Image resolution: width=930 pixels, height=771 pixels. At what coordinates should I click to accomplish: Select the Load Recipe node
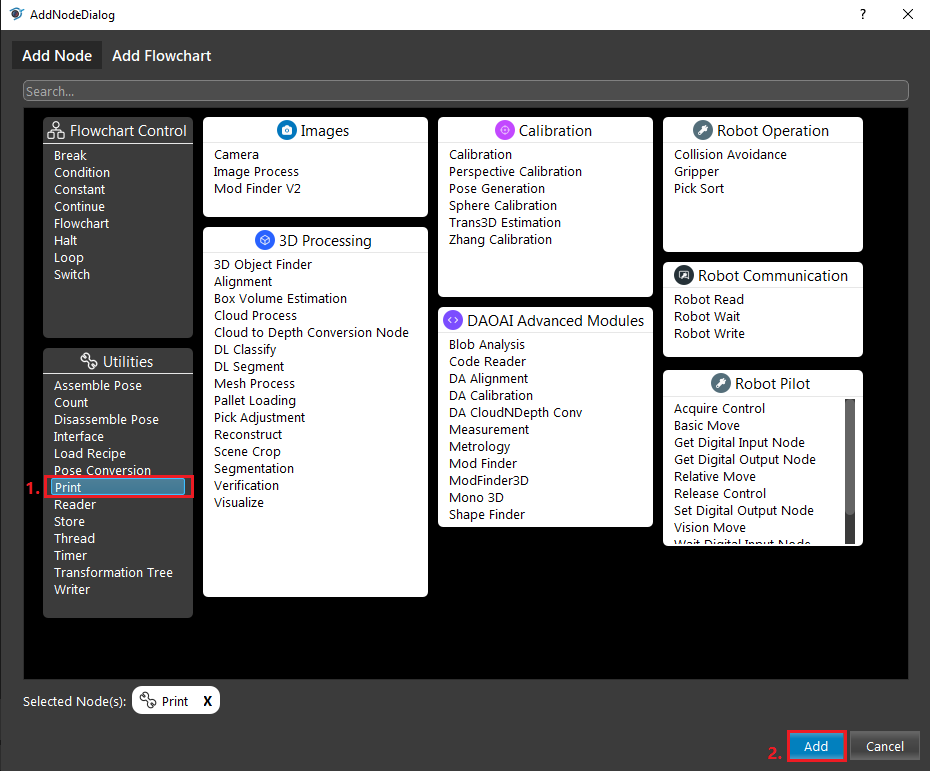90,454
